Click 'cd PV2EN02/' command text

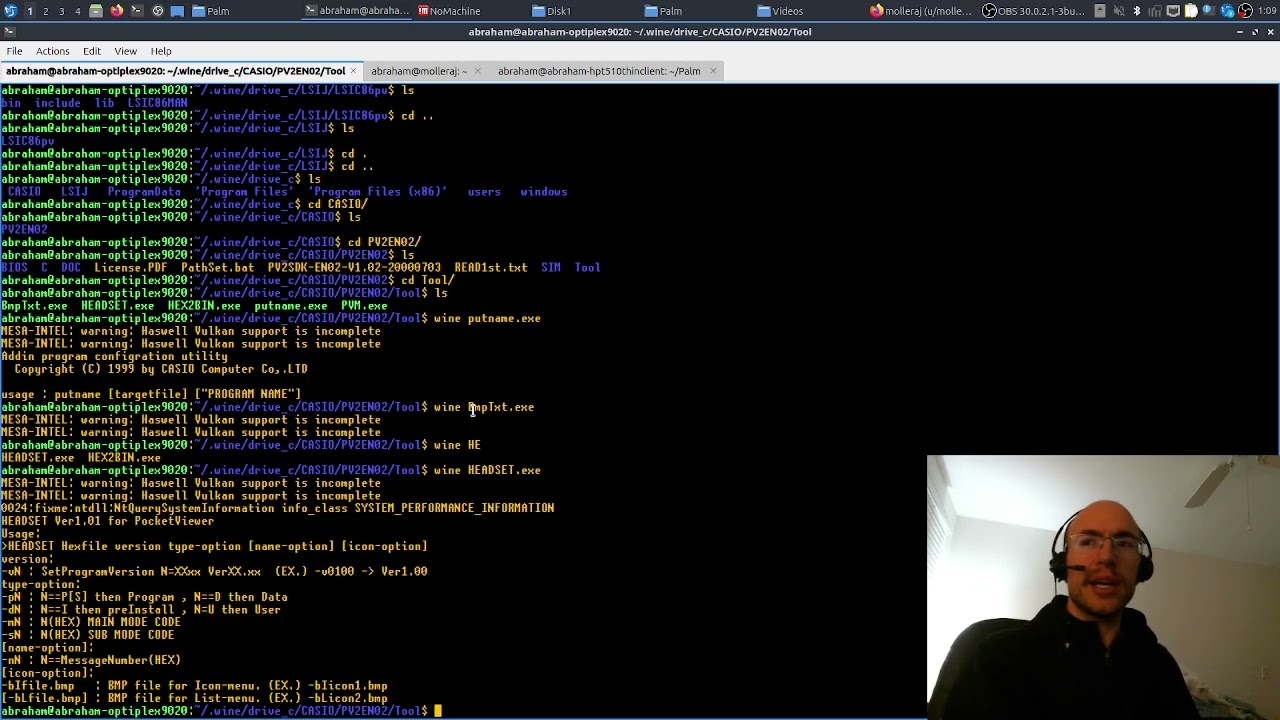384,242
